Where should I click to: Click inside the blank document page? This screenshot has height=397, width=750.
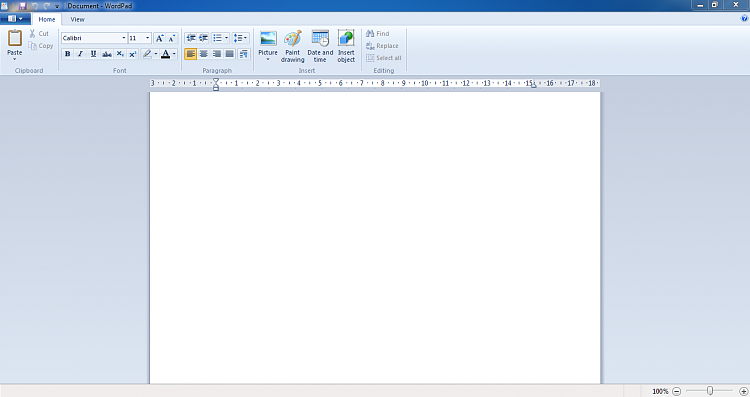coord(375,237)
